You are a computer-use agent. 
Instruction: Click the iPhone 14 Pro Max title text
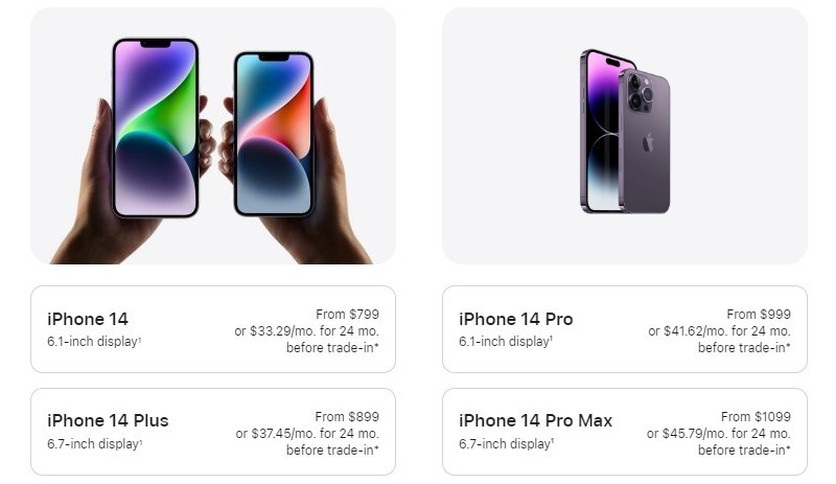click(535, 421)
